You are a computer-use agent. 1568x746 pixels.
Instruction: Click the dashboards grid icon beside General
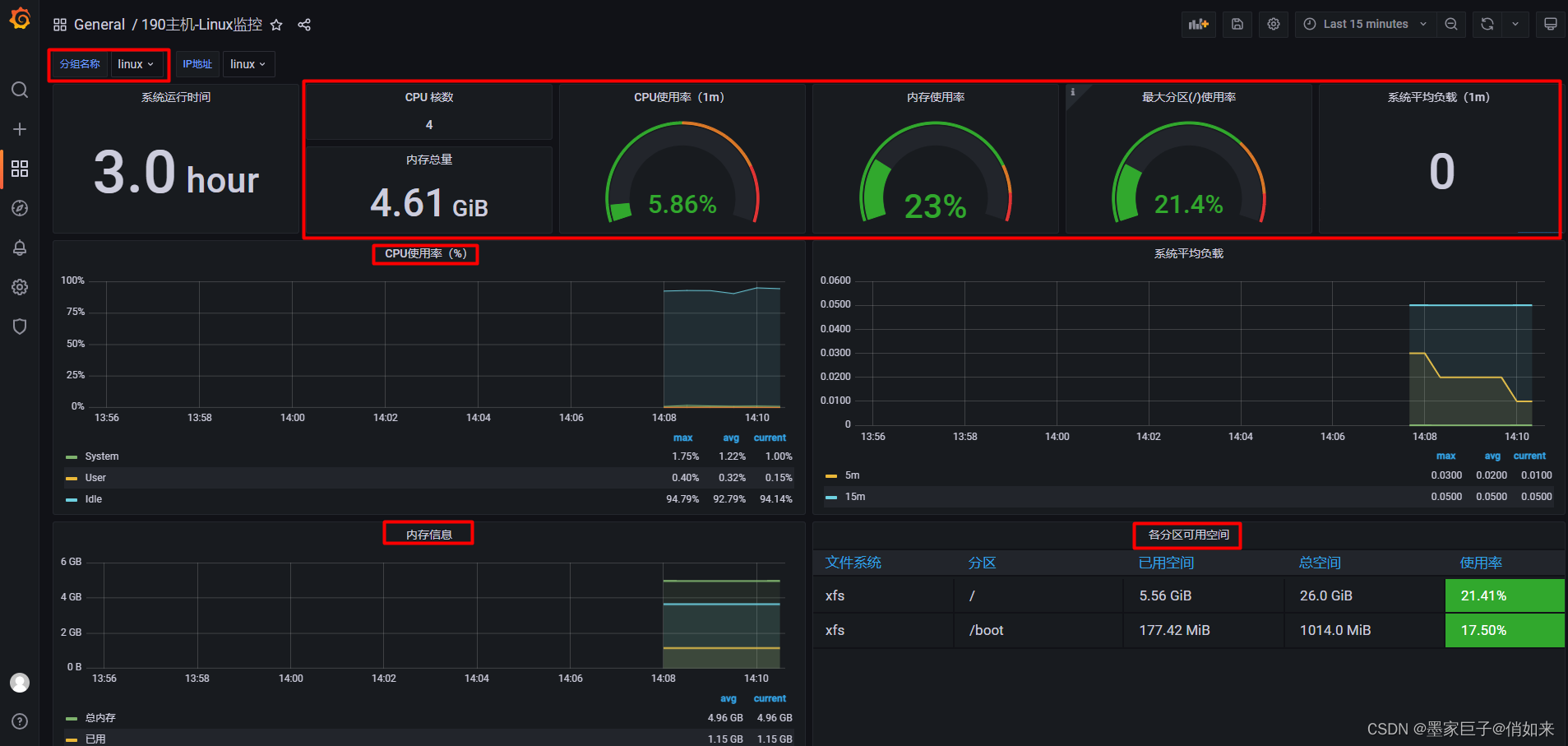click(x=60, y=25)
